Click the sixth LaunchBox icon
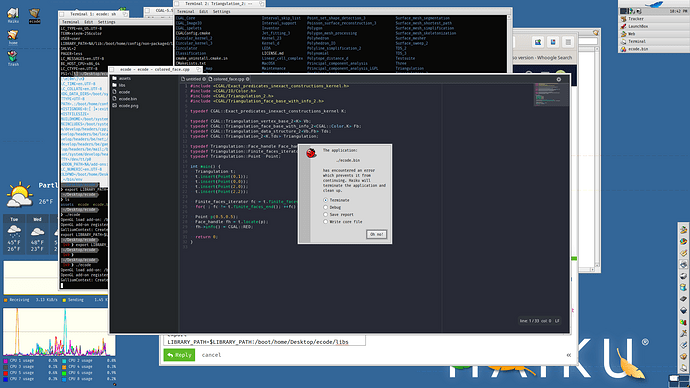The width and height of the screenshot is (690, 388). coord(683,287)
